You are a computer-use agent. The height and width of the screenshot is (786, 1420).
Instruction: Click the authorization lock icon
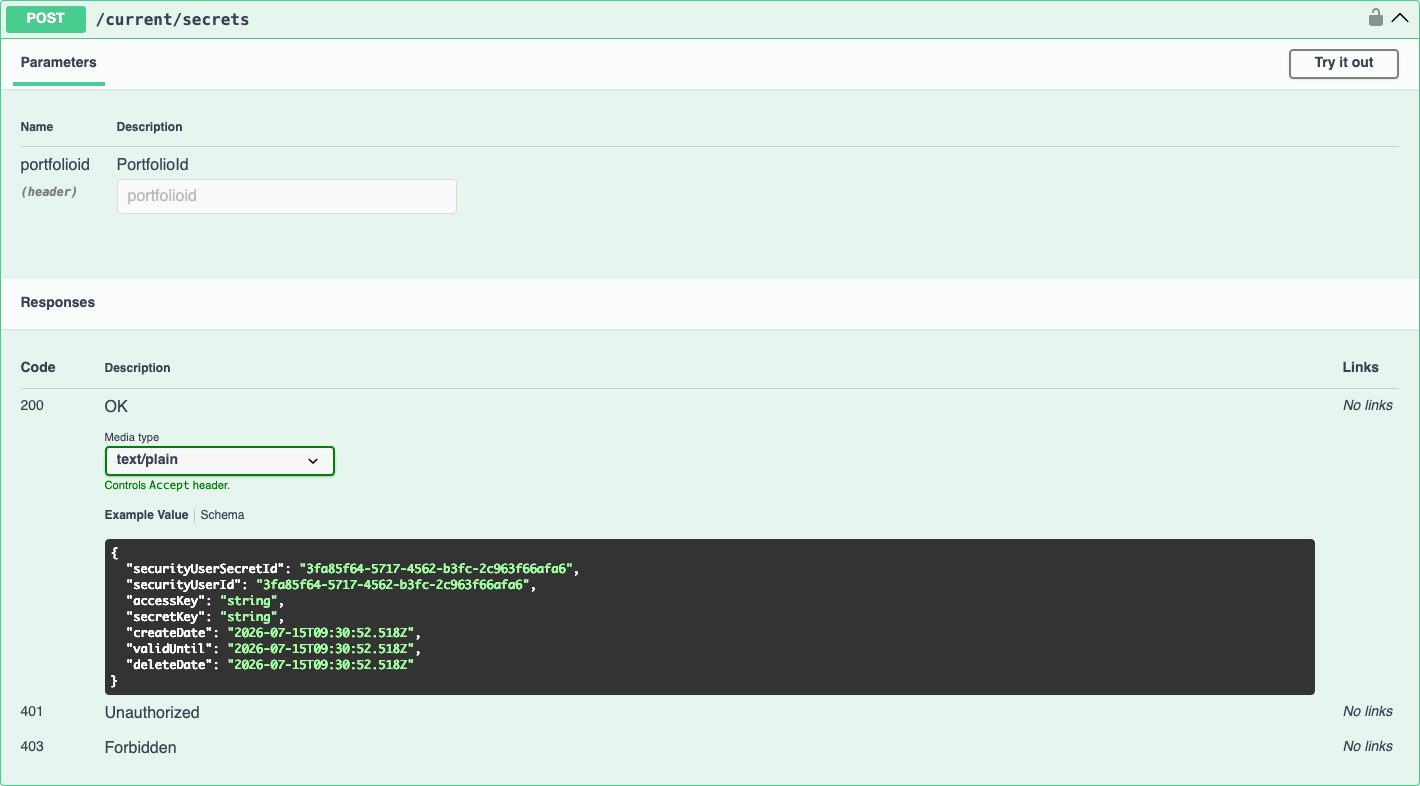coord(1375,17)
